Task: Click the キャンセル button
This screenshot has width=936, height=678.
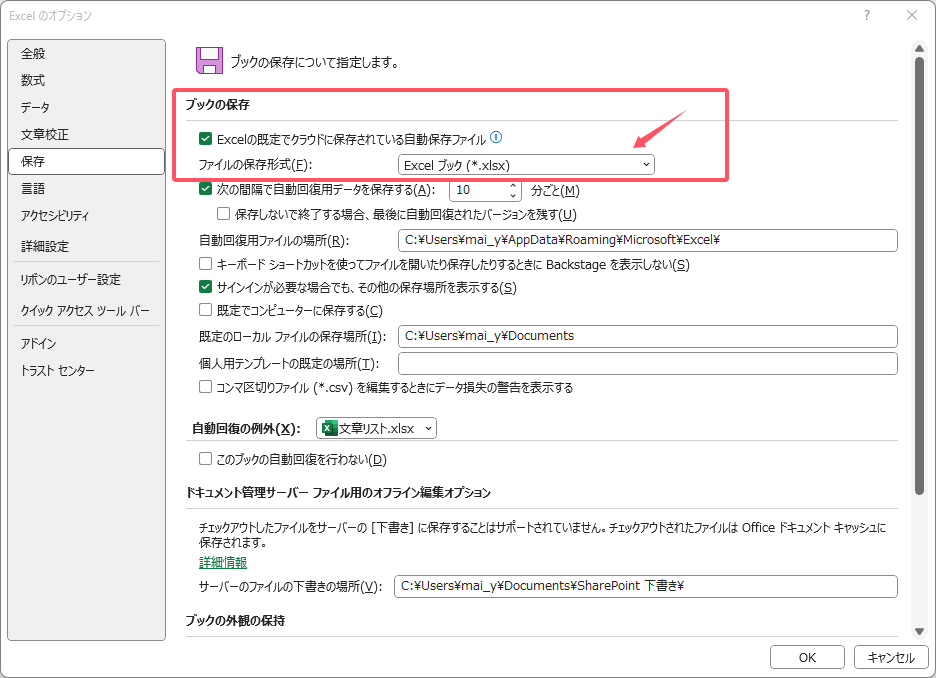Action: [x=891, y=657]
